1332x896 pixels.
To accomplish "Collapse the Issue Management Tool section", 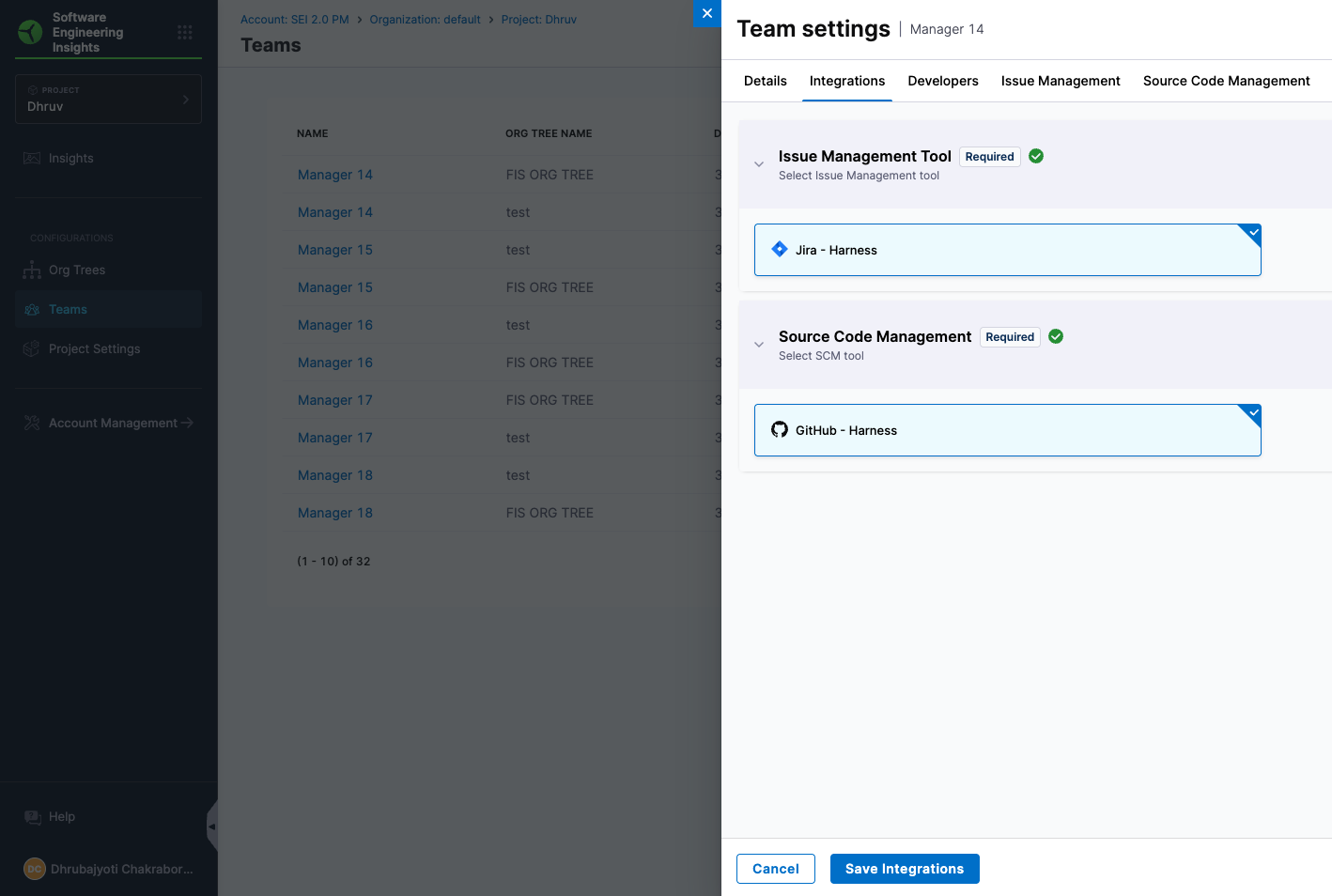I will pos(759,164).
